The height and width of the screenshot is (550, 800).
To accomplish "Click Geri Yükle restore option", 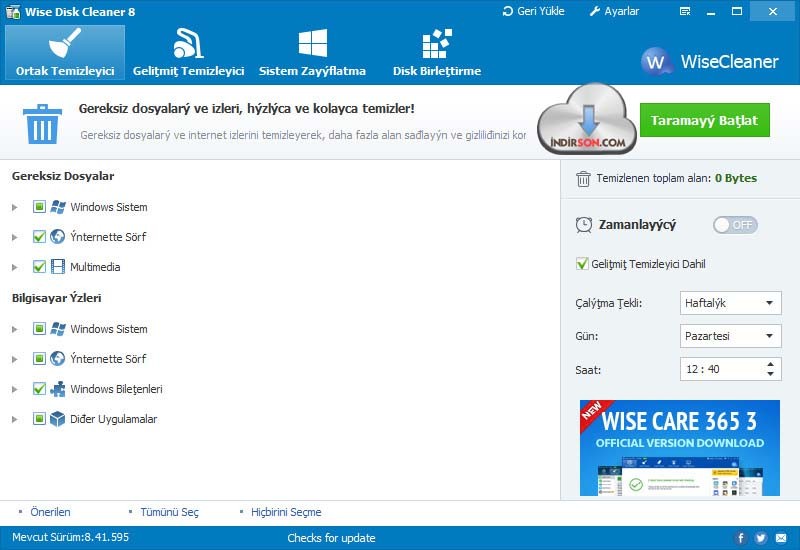I will click(x=534, y=11).
